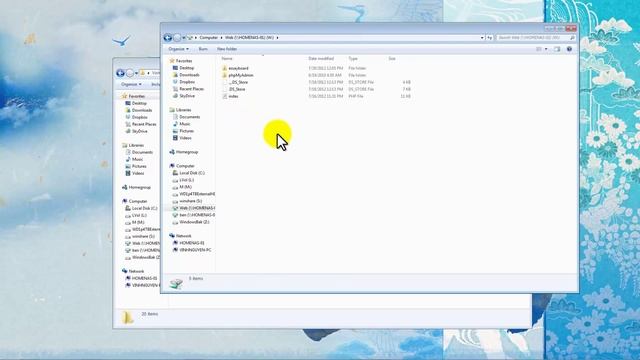
Task: Open the Organize menu
Action: pyautogui.click(x=178, y=49)
